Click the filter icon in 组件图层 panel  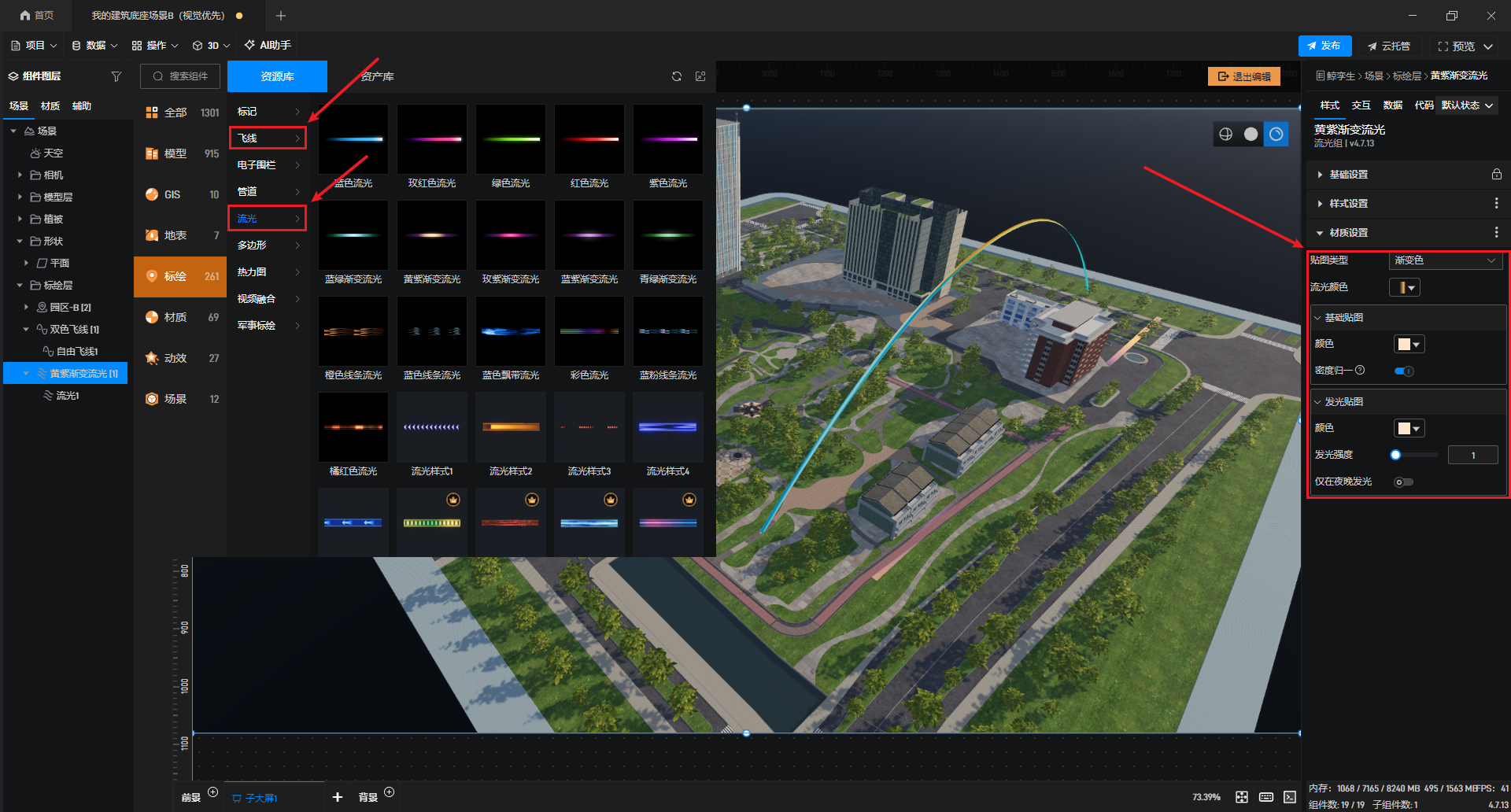coord(116,76)
